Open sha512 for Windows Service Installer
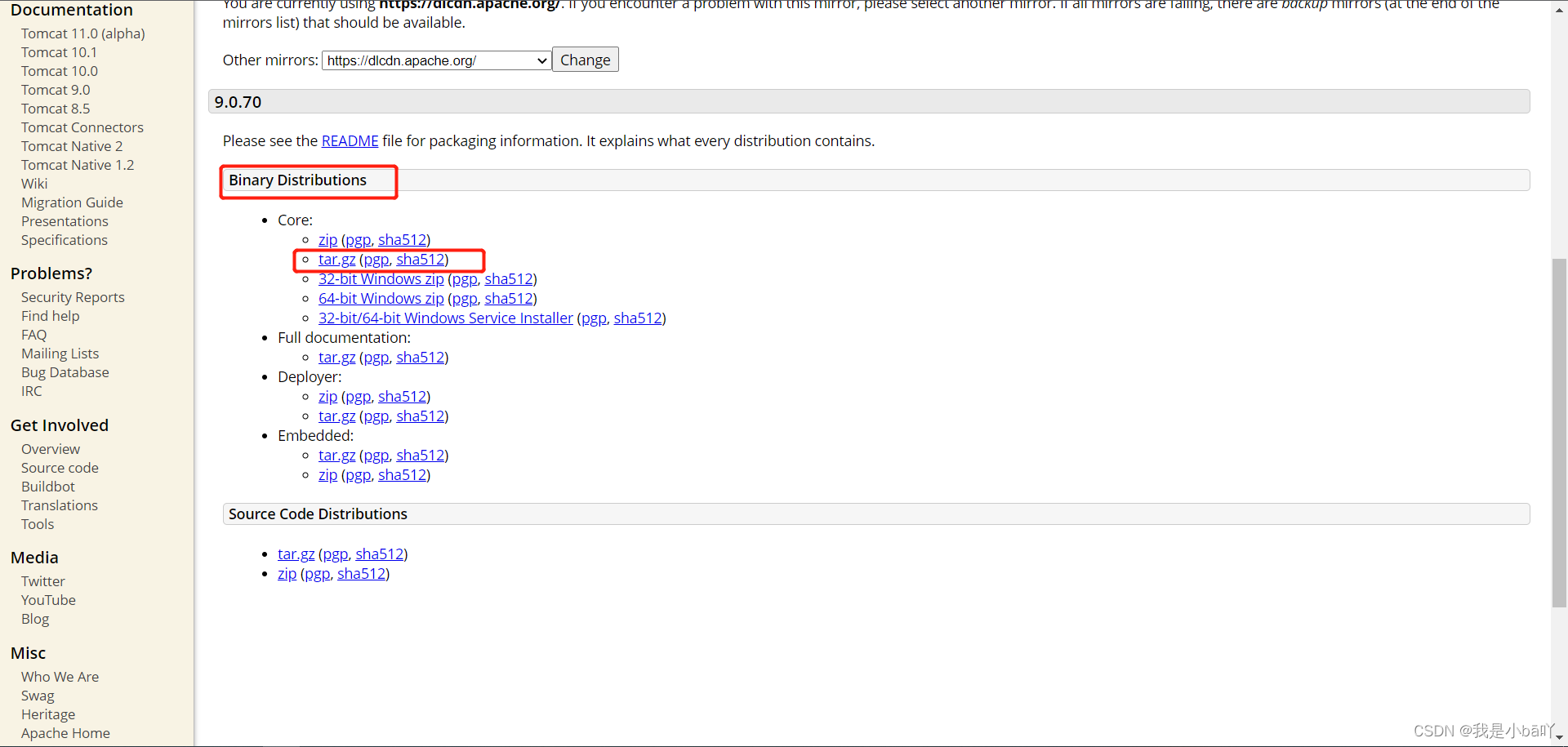 (638, 318)
